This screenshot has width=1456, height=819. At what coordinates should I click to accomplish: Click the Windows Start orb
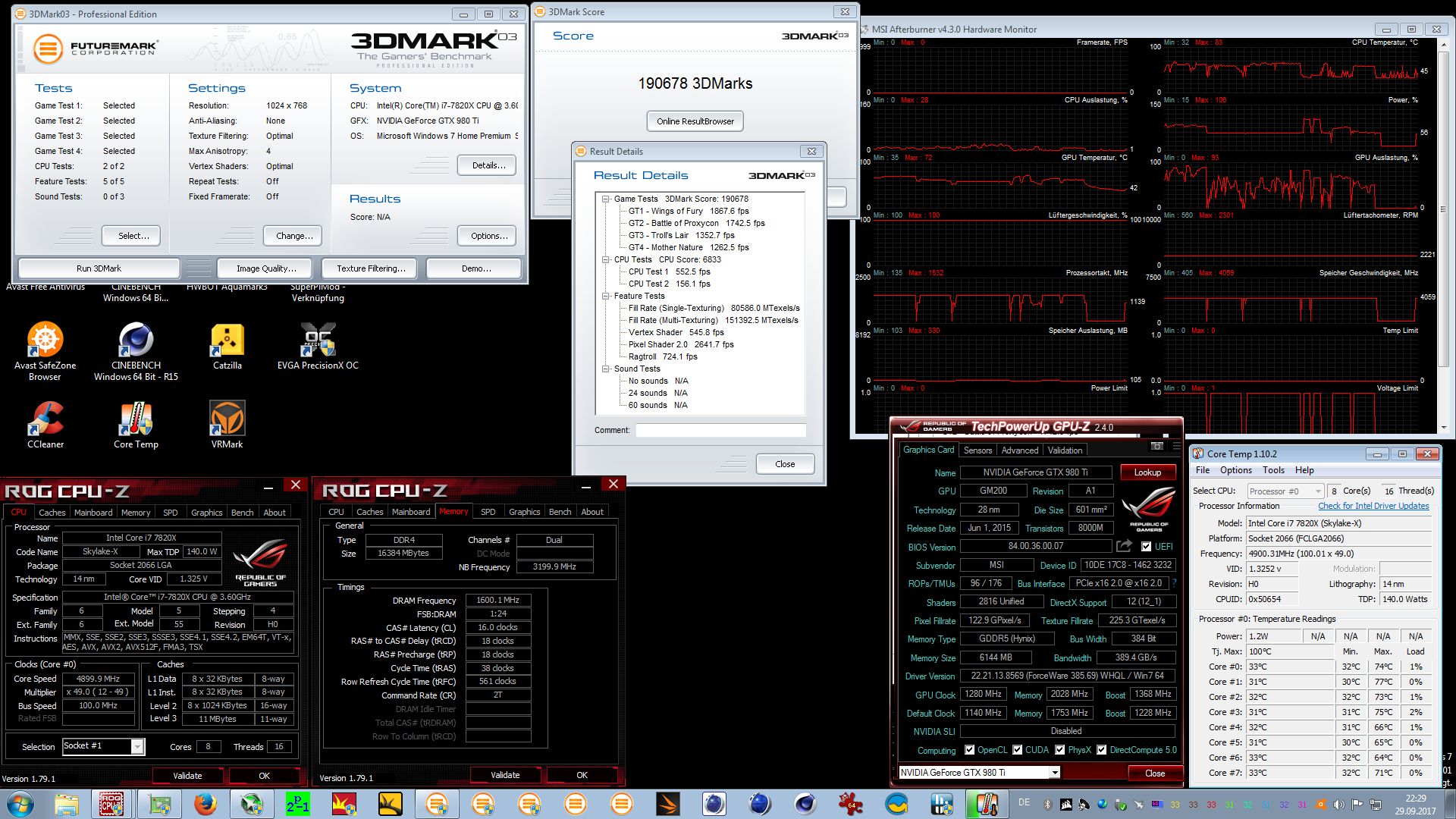point(20,804)
